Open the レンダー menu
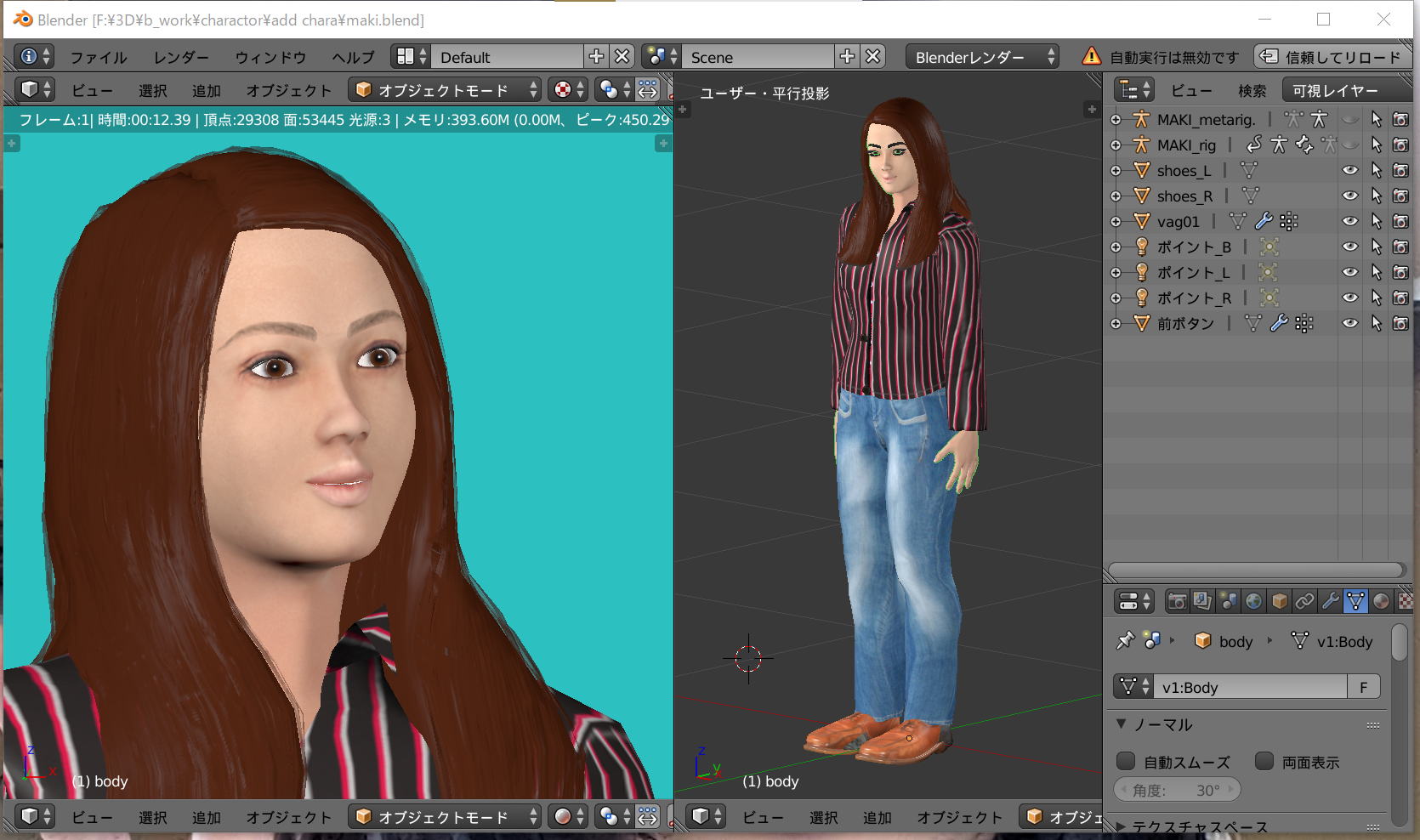Viewport: 1420px width, 840px height. (x=181, y=57)
